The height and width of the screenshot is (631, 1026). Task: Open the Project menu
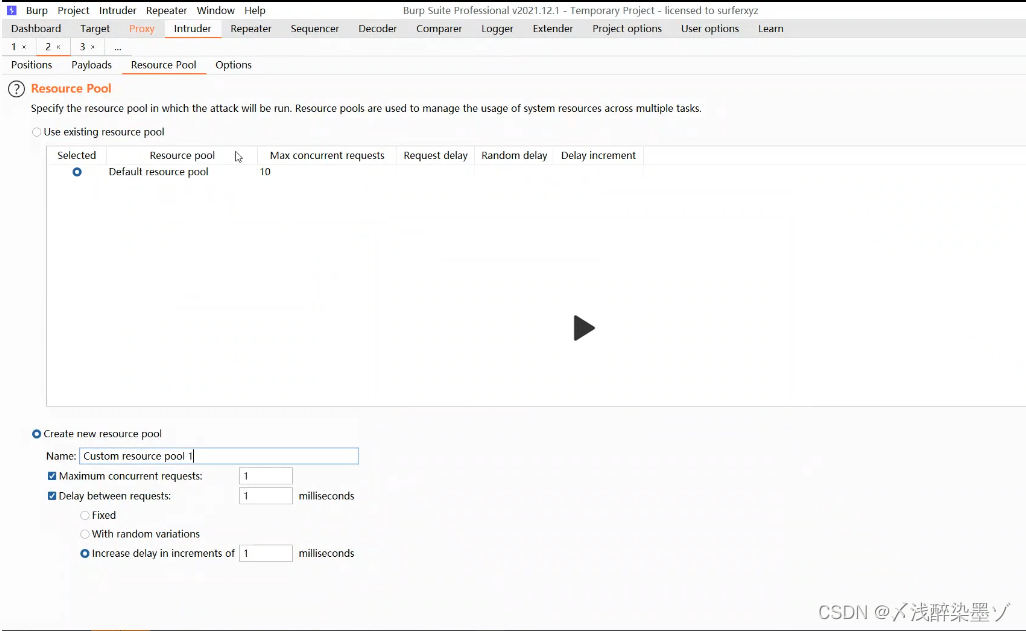click(73, 10)
